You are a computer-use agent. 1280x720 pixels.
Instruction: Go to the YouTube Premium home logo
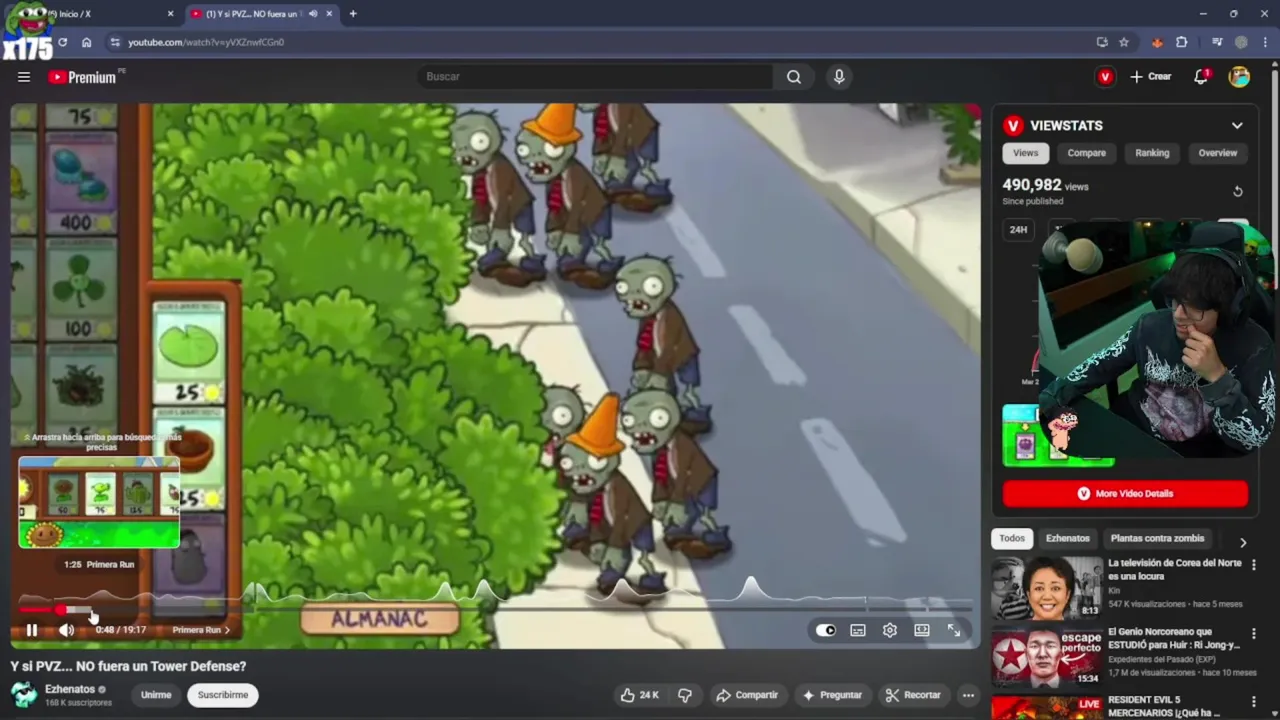(x=82, y=77)
